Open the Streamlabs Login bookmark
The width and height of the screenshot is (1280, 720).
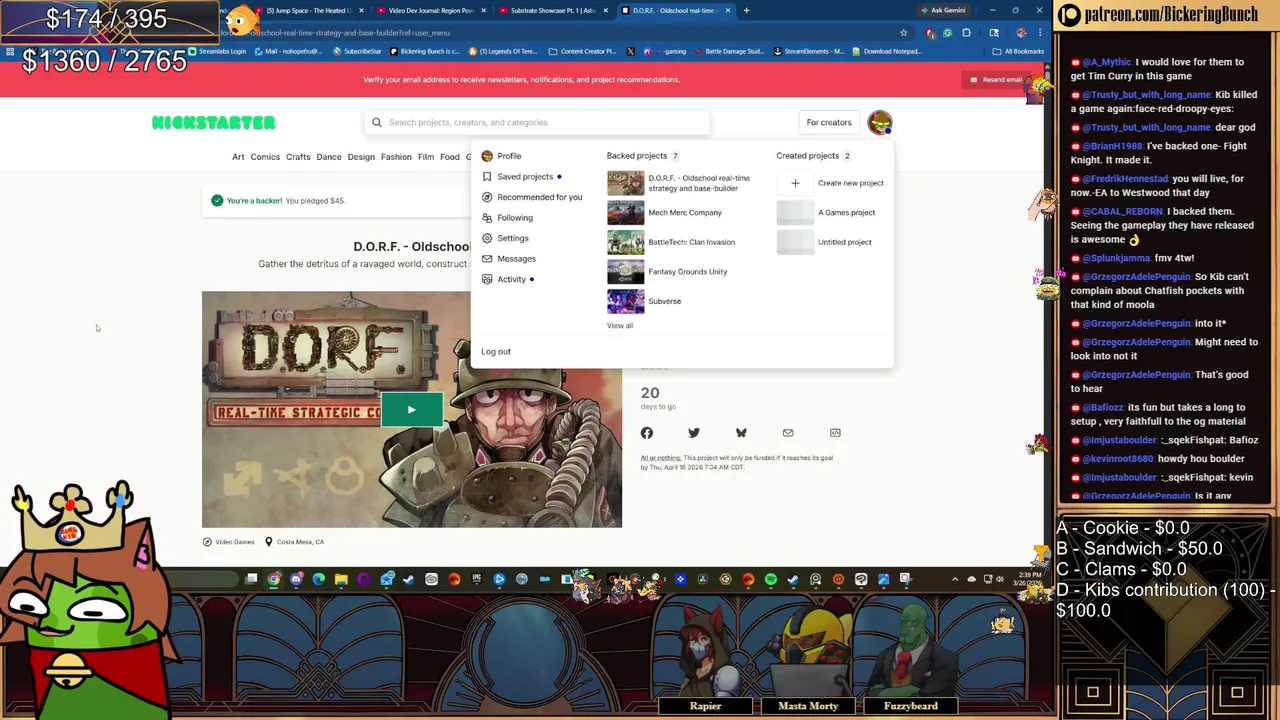point(218,51)
